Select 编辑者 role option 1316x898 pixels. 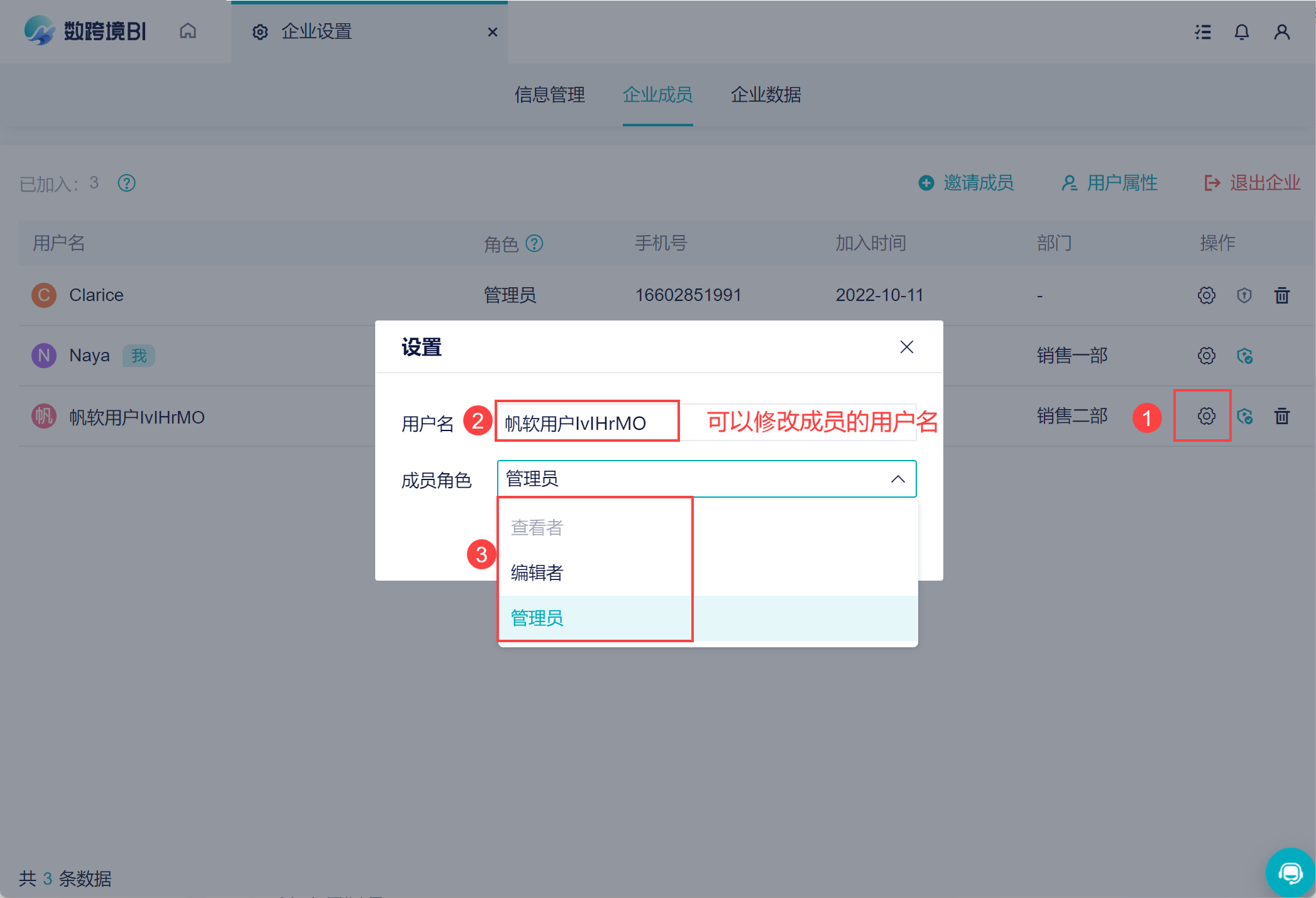coord(537,572)
